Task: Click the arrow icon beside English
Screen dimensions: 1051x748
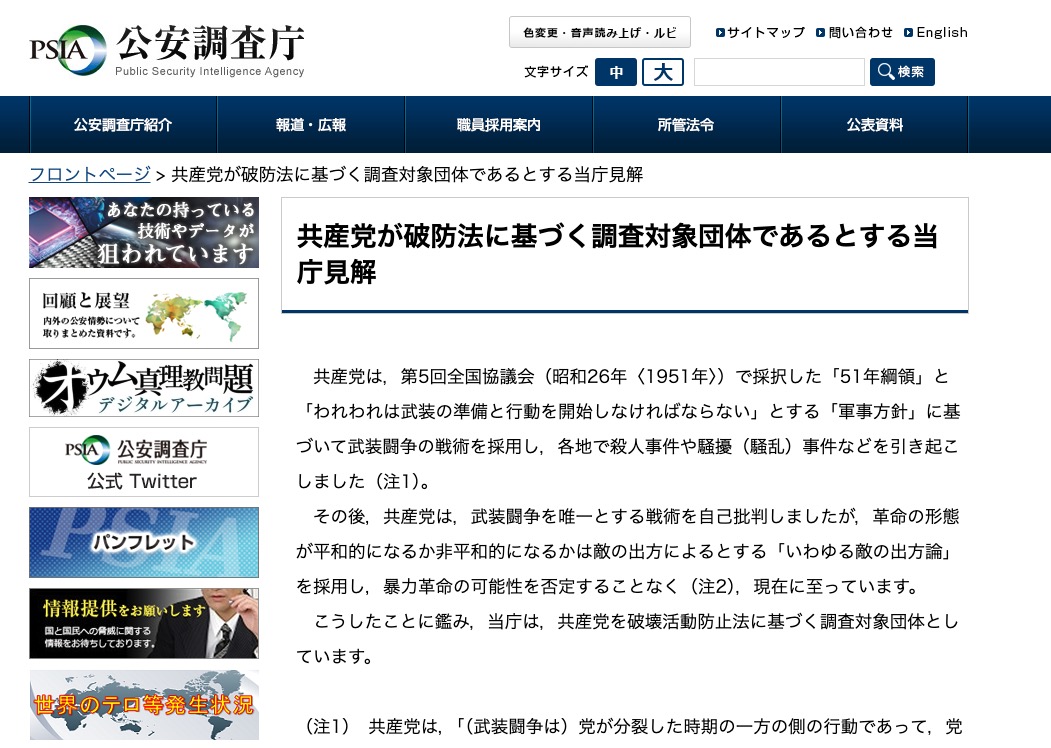Action: 908,33
